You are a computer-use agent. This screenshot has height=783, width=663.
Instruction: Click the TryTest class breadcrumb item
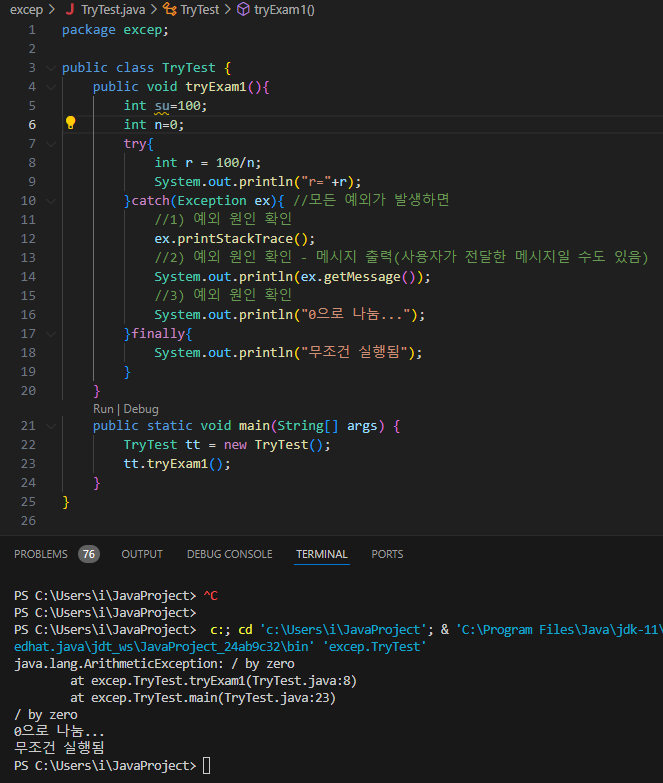(200, 9)
